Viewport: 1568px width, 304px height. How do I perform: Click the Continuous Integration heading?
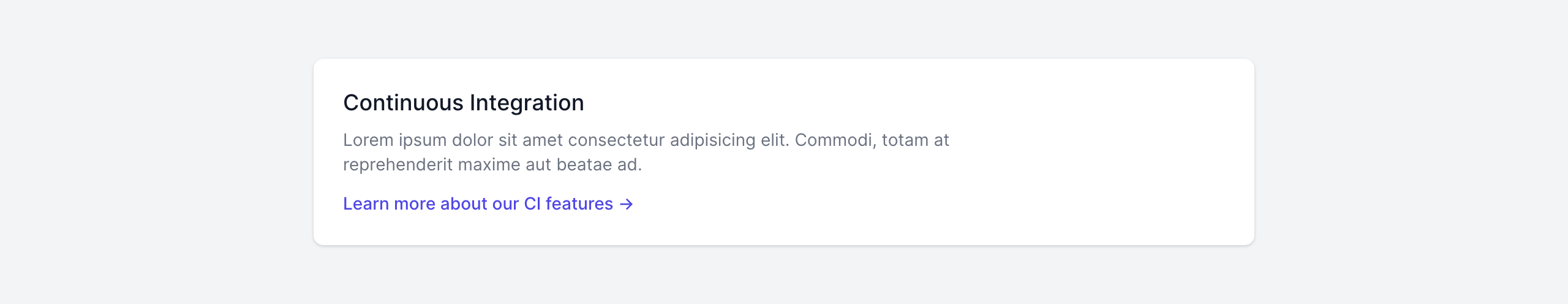tap(463, 103)
